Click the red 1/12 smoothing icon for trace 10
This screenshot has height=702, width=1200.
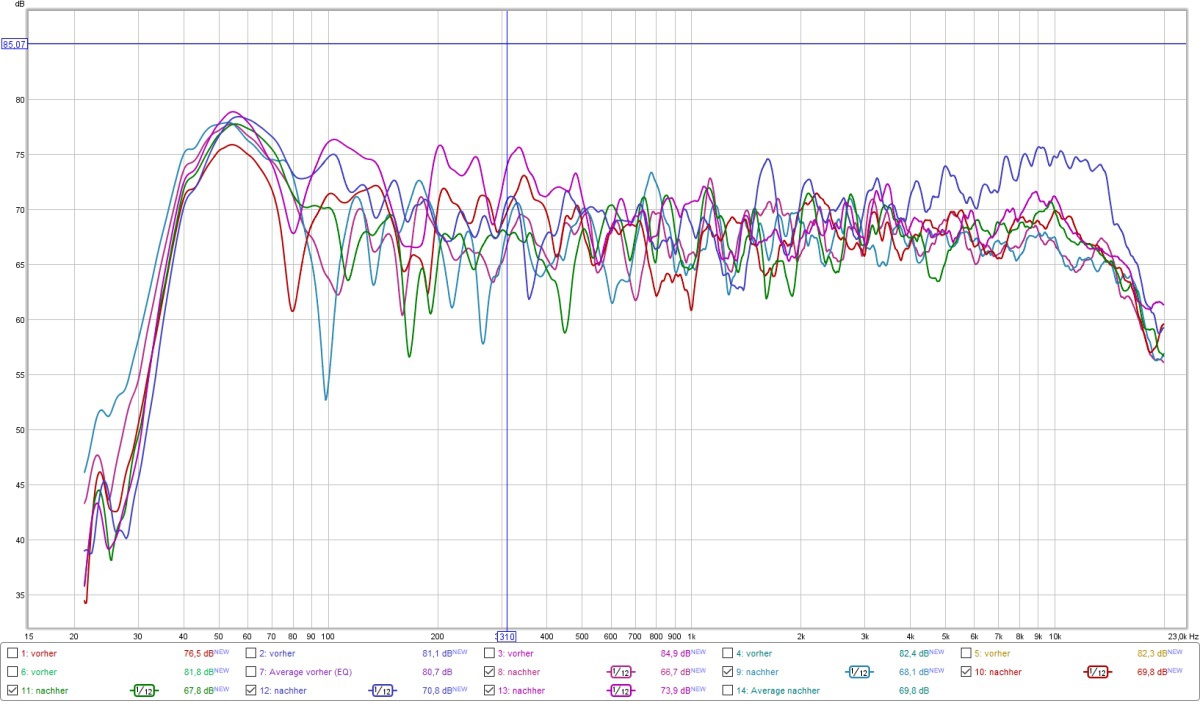coord(1098,672)
